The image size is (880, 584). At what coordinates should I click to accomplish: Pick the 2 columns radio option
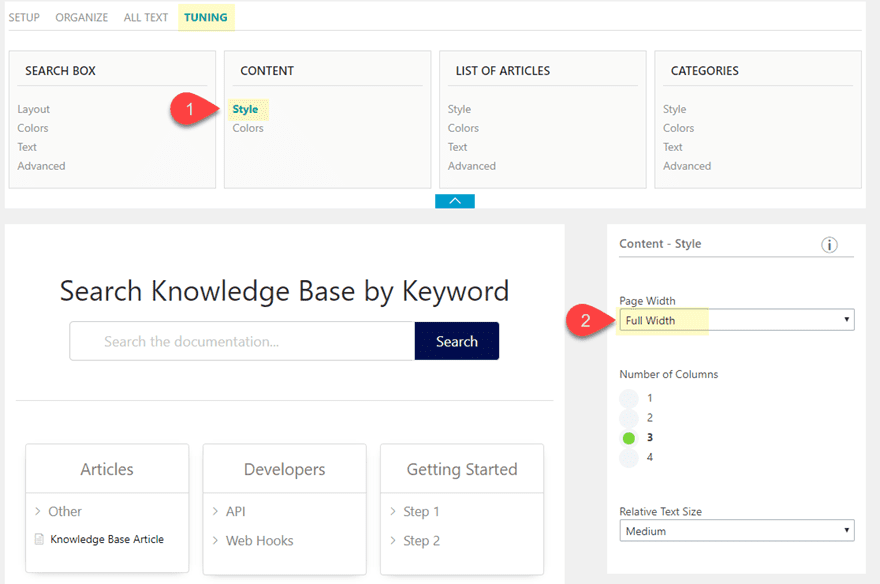point(629,417)
